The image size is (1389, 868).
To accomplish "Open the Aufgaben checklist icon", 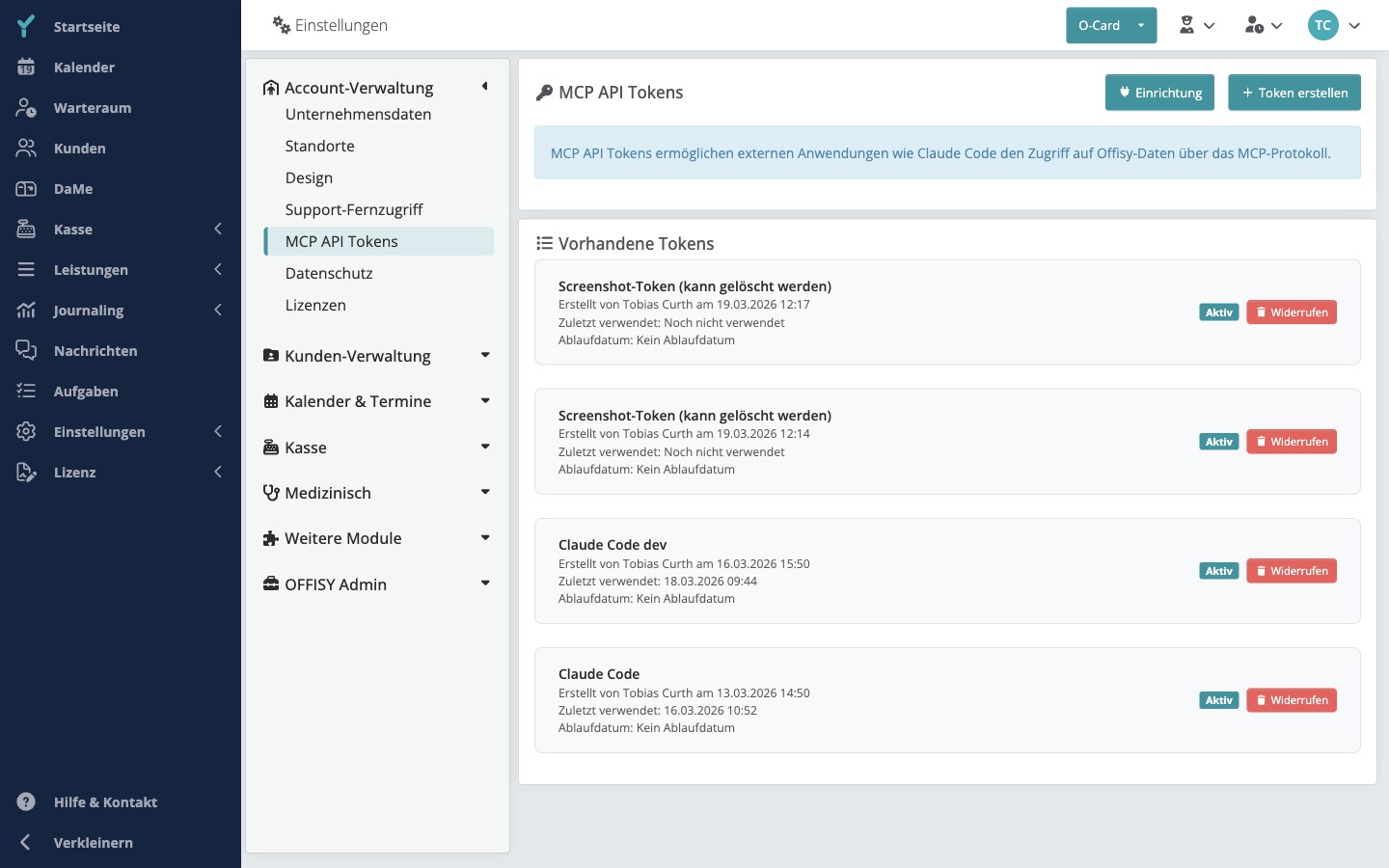I will (26, 392).
